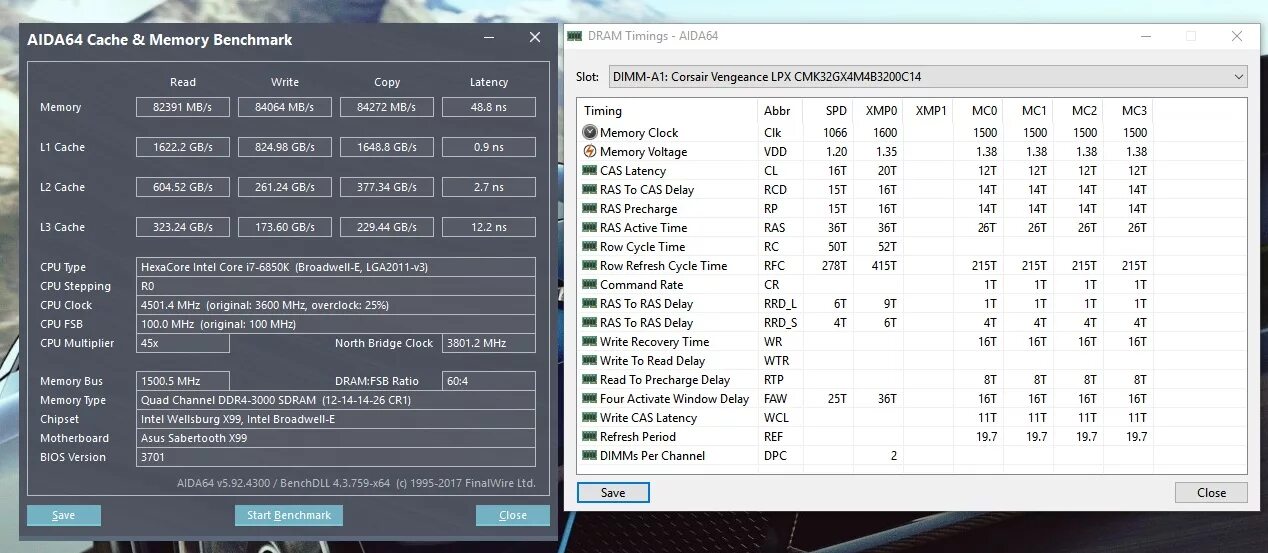1268x553 pixels.
Task: Click the Memory Voltage lightning icon
Action: pyautogui.click(x=590, y=151)
